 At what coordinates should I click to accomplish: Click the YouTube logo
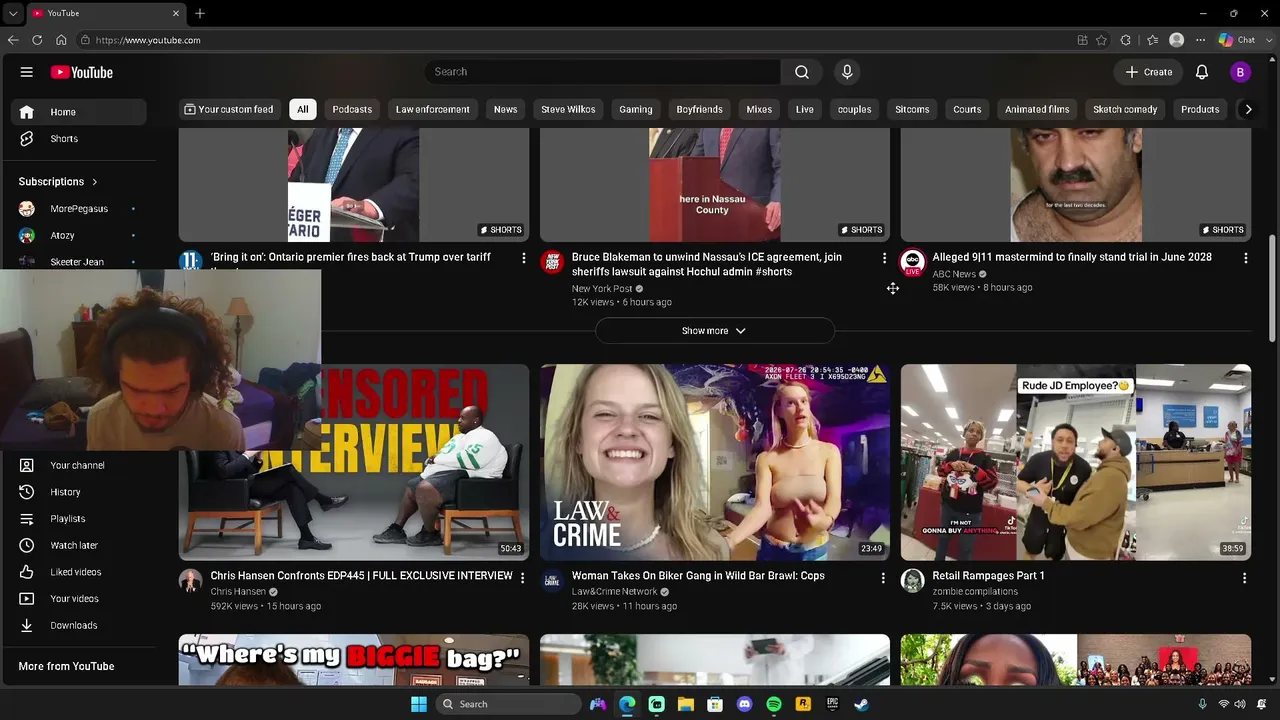pos(82,72)
